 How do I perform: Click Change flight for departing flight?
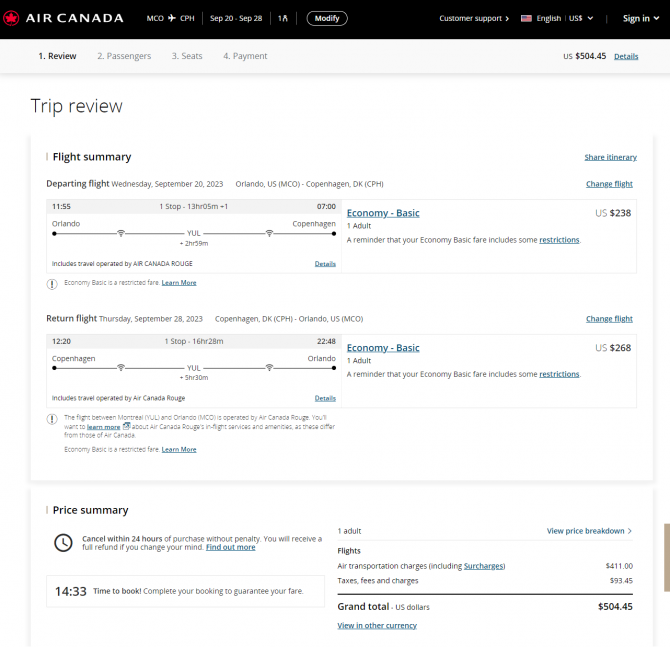pyautogui.click(x=609, y=184)
